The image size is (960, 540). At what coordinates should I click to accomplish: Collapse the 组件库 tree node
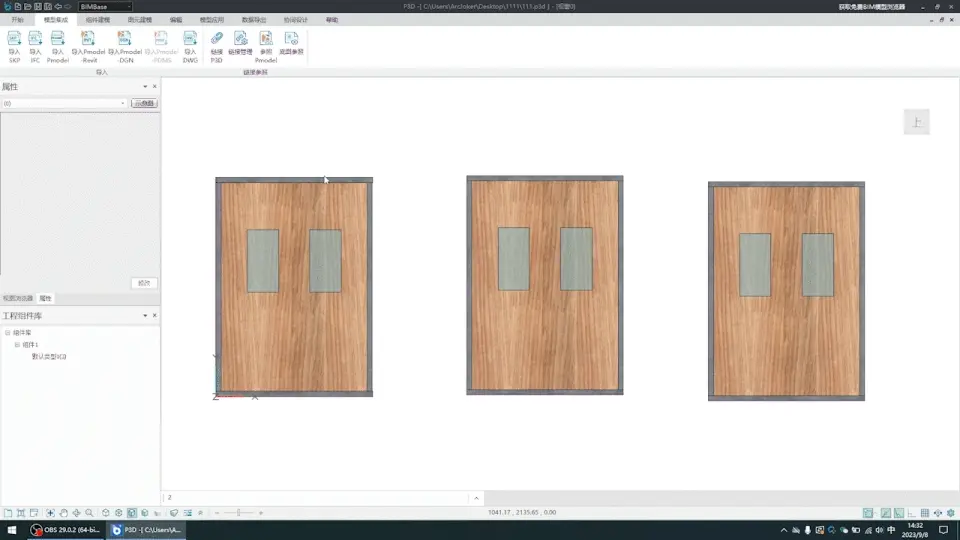8,333
